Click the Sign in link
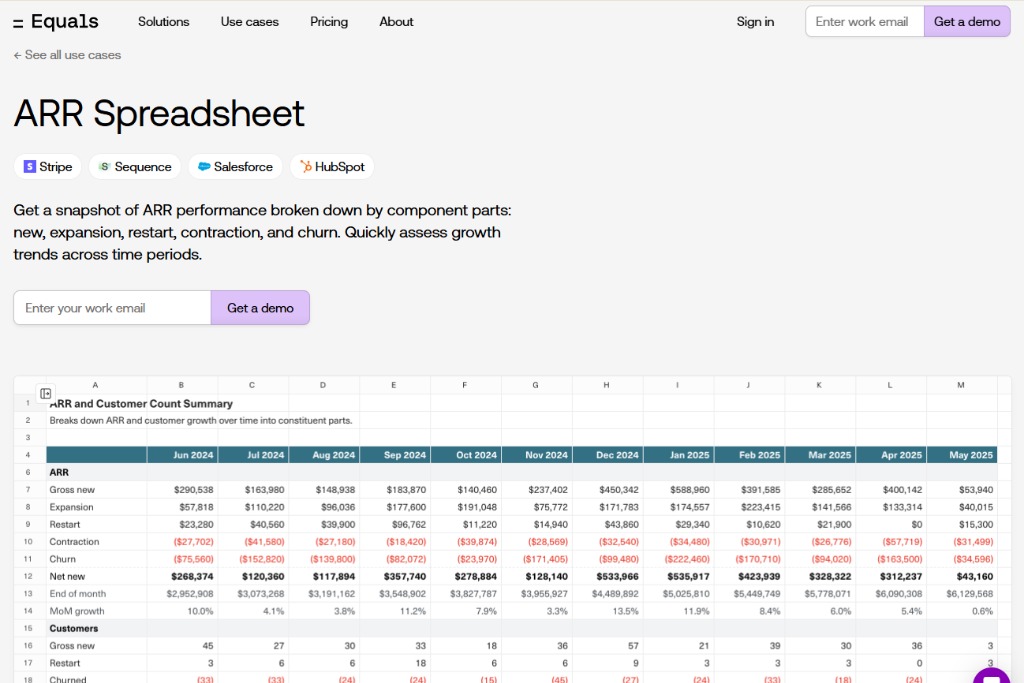1024x683 pixels. [x=755, y=22]
